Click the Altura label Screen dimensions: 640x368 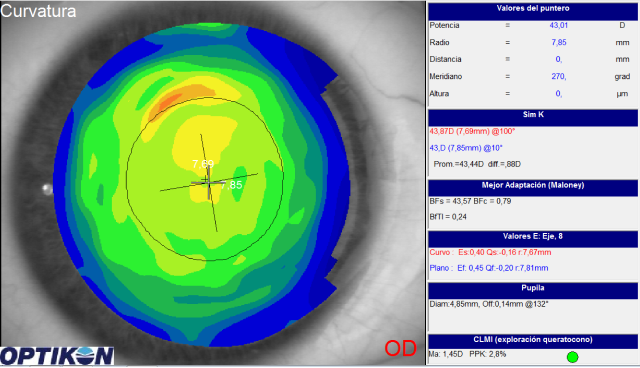(439, 93)
